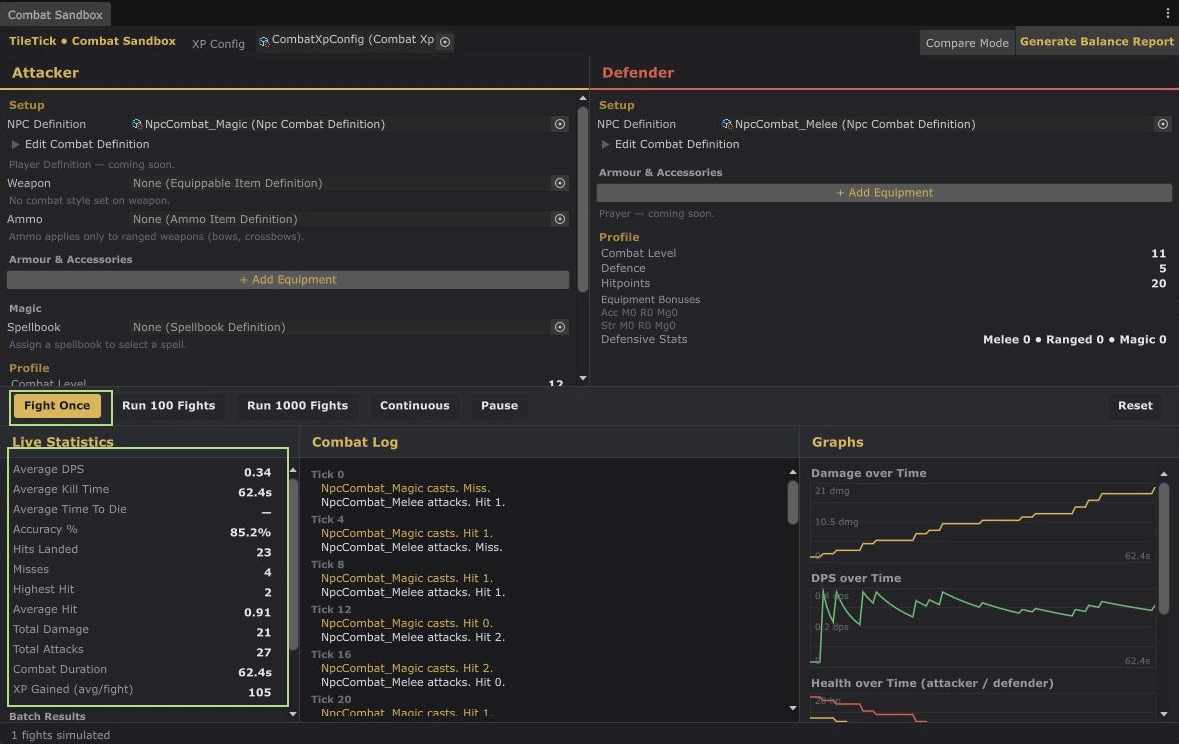
Task: Click the CombatXpConfig asset icon
Action: click(264, 41)
